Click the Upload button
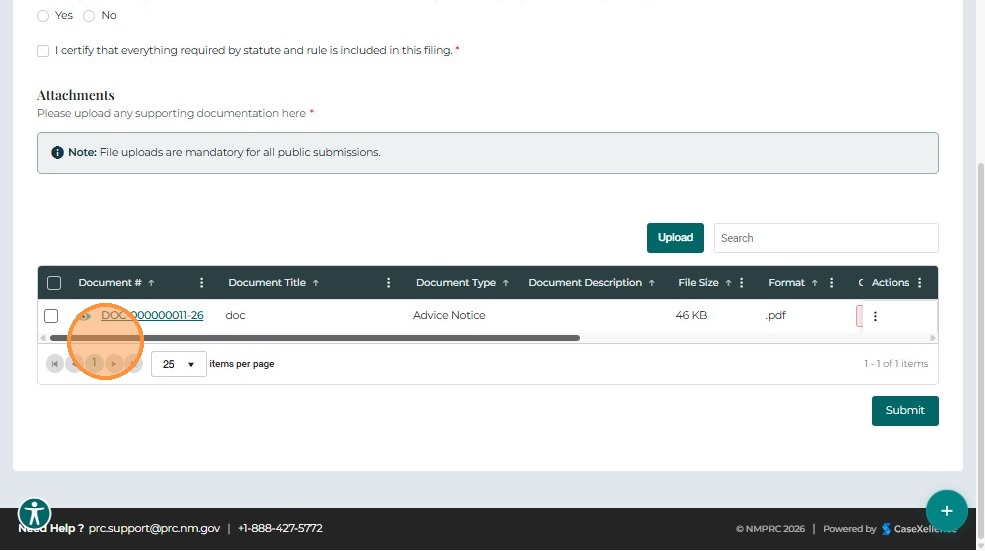The height and width of the screenshot is (551, 985). coord(675,238)
